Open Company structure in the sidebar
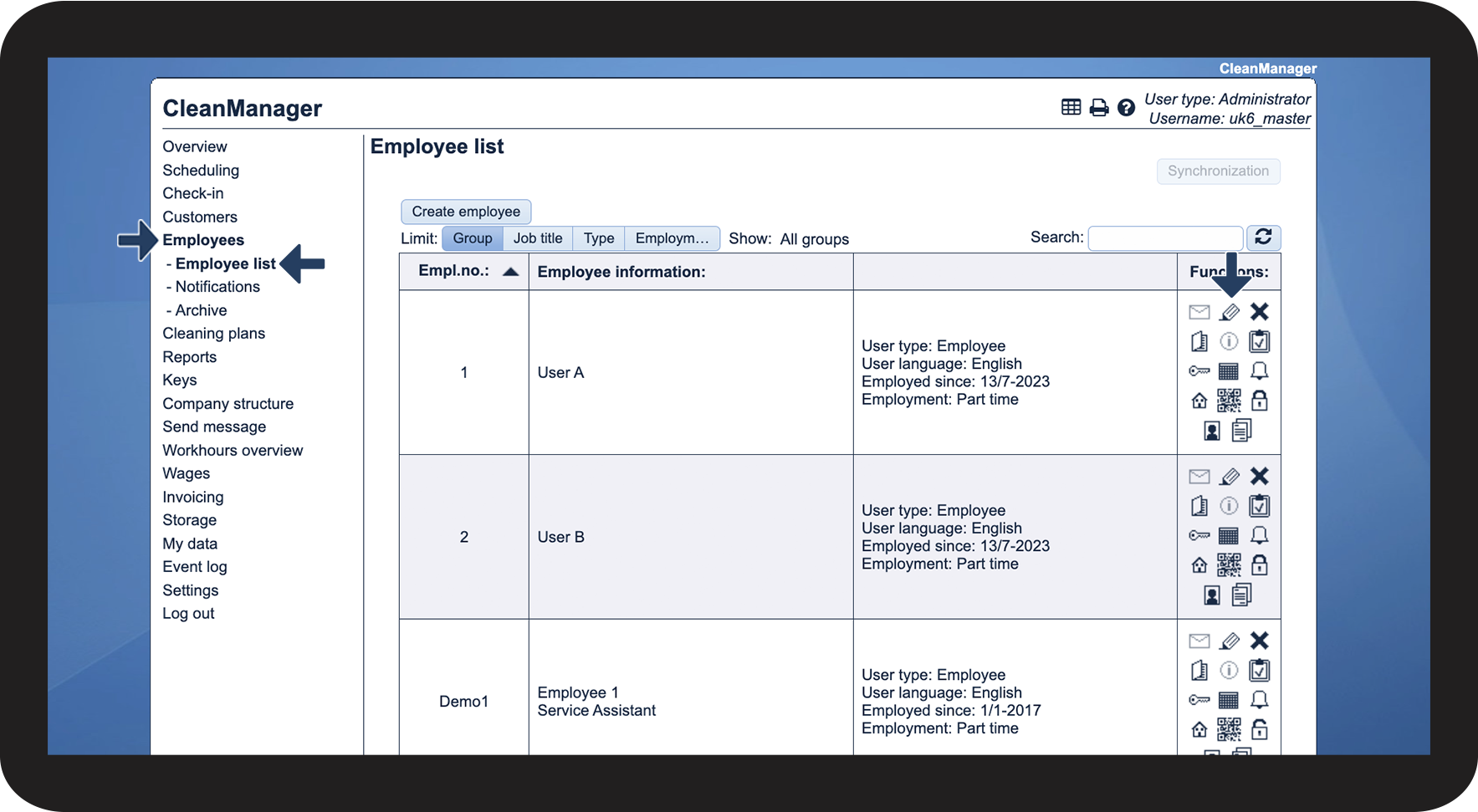The height and width of the screenshot is (812, 1478). click(228, 404)
